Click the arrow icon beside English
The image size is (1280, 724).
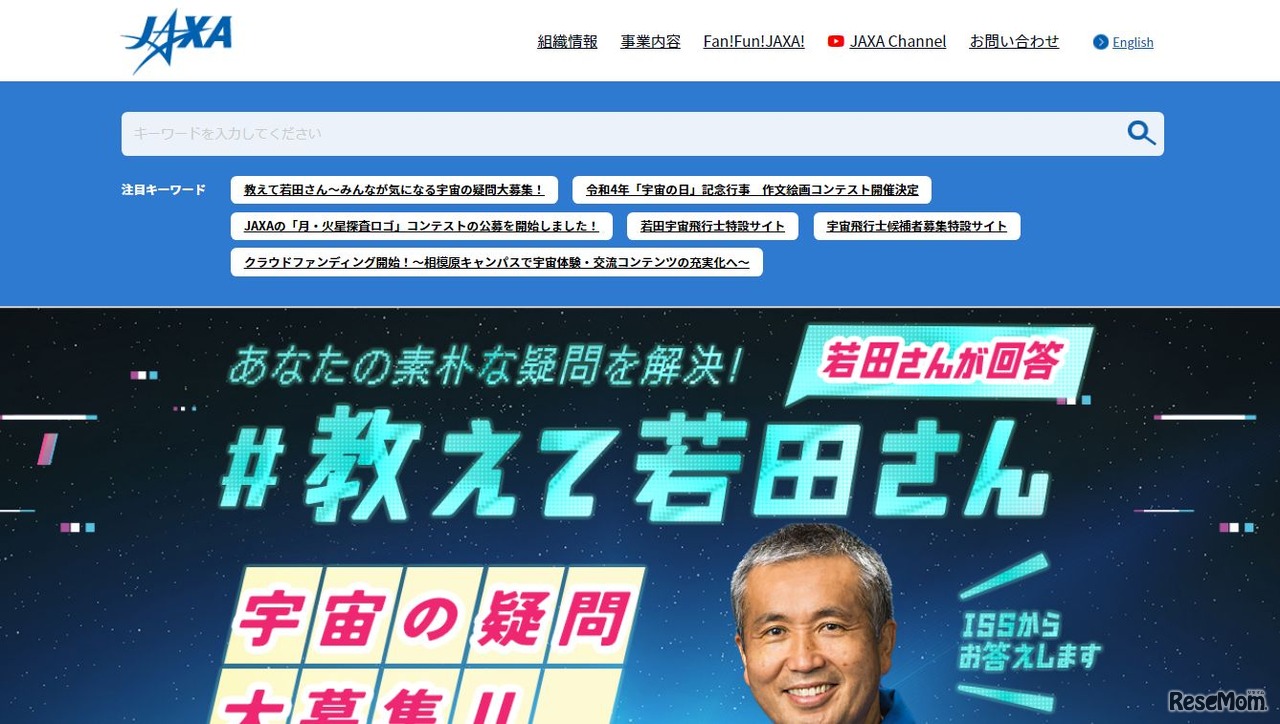tap(1101, 42)
